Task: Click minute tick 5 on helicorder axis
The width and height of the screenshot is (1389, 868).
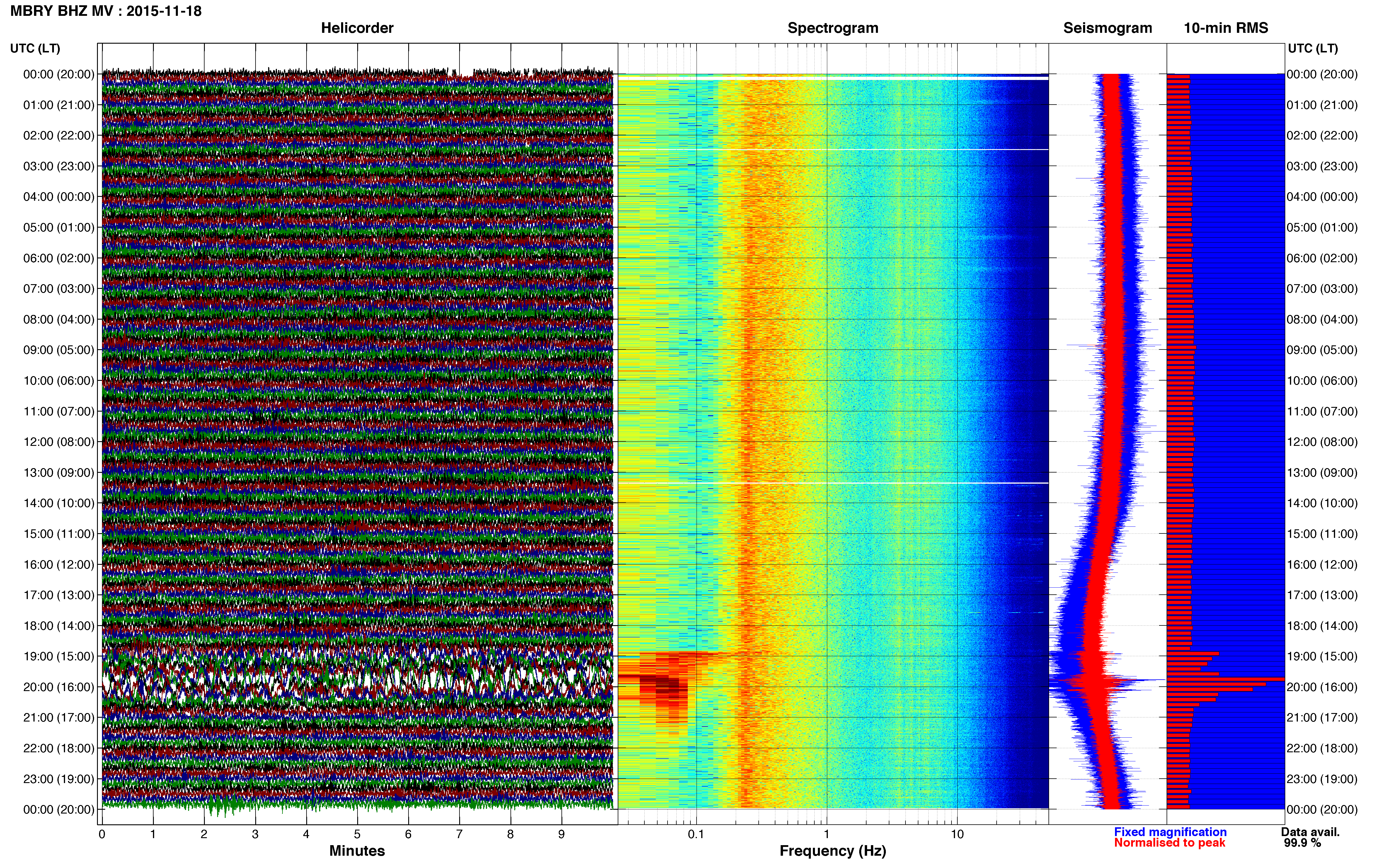Action: 357,834
